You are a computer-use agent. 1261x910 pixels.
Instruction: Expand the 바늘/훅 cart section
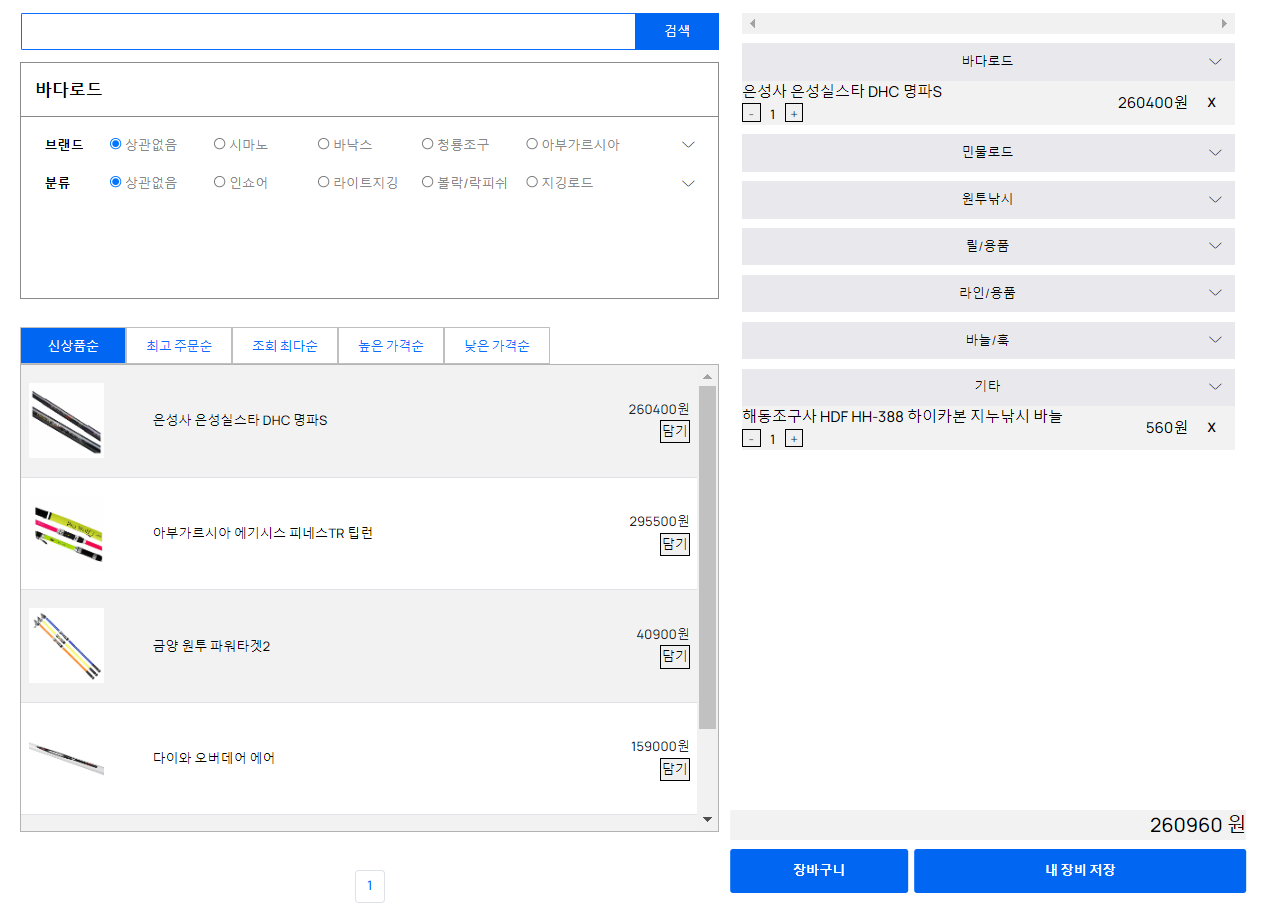click(x=988, y=340)
